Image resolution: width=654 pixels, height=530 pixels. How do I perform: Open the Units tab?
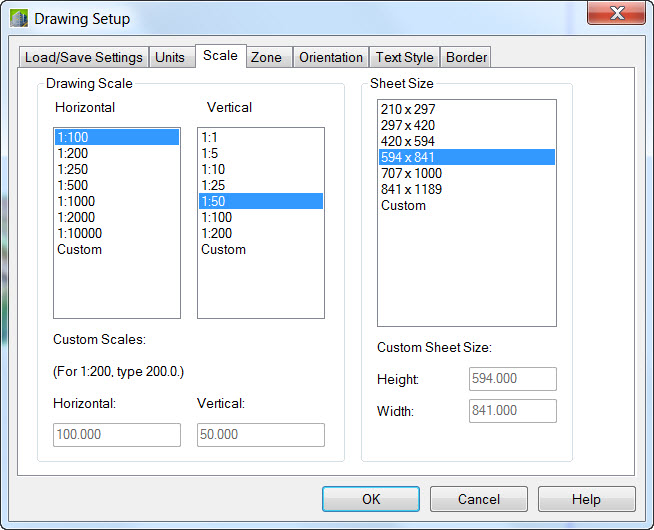170,57
